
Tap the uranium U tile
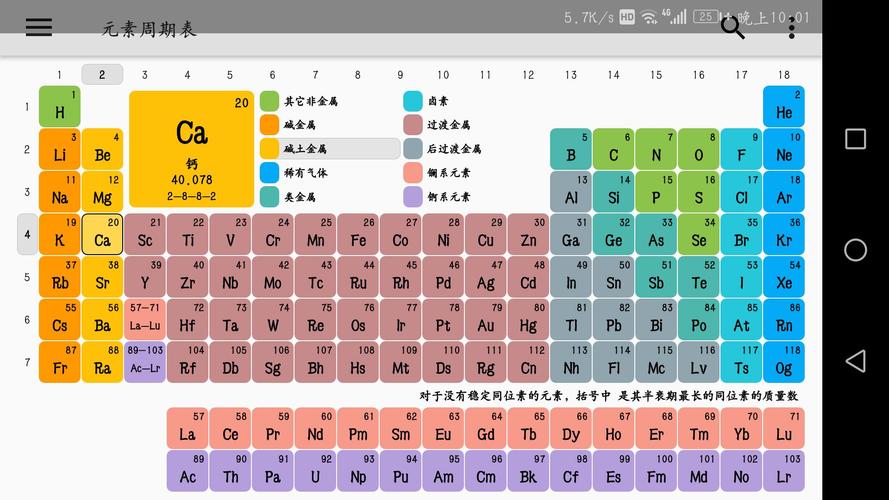(x=315, y=471)
